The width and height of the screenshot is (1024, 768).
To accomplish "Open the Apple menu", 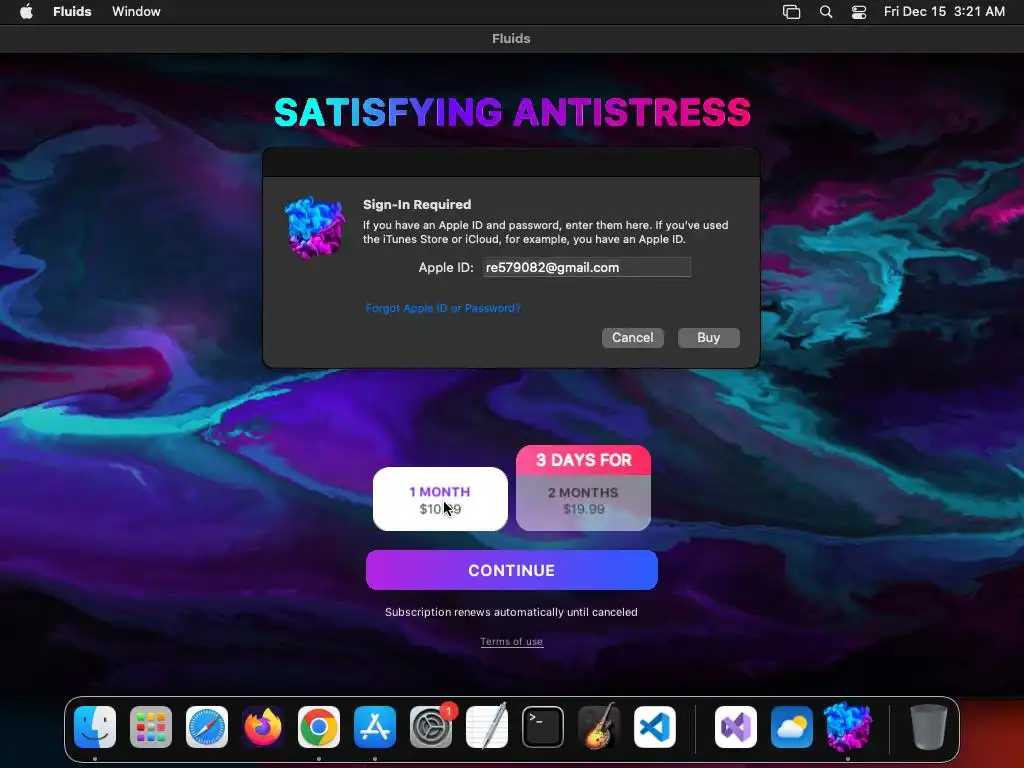I will coord(26,12).
